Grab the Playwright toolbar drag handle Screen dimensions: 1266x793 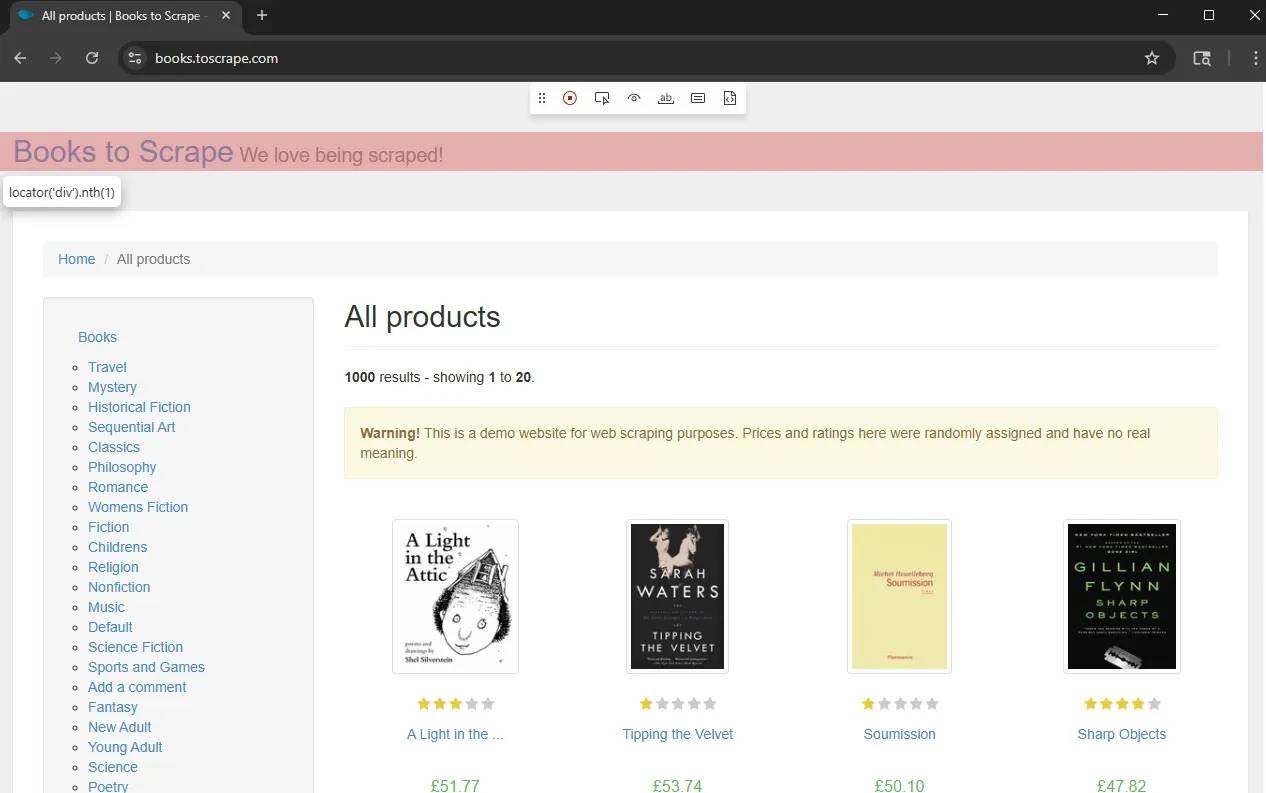point(542,98)
